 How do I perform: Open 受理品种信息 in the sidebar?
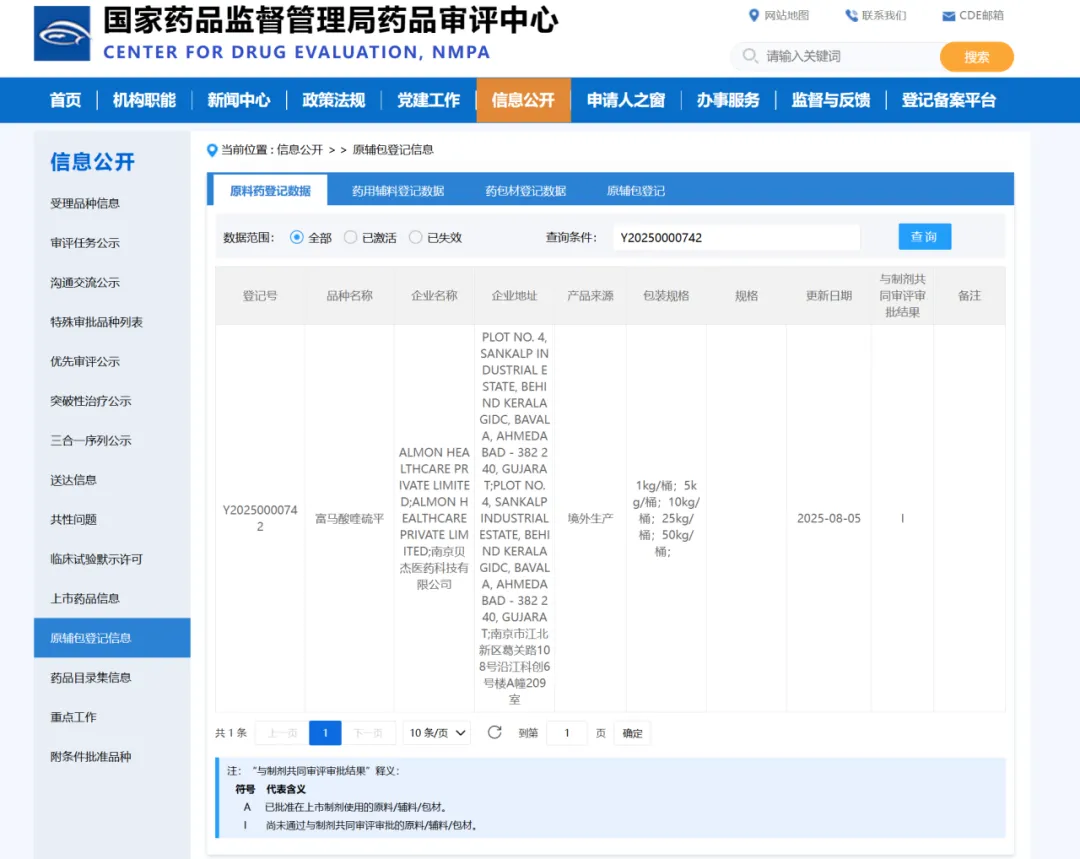click(85, 203)
